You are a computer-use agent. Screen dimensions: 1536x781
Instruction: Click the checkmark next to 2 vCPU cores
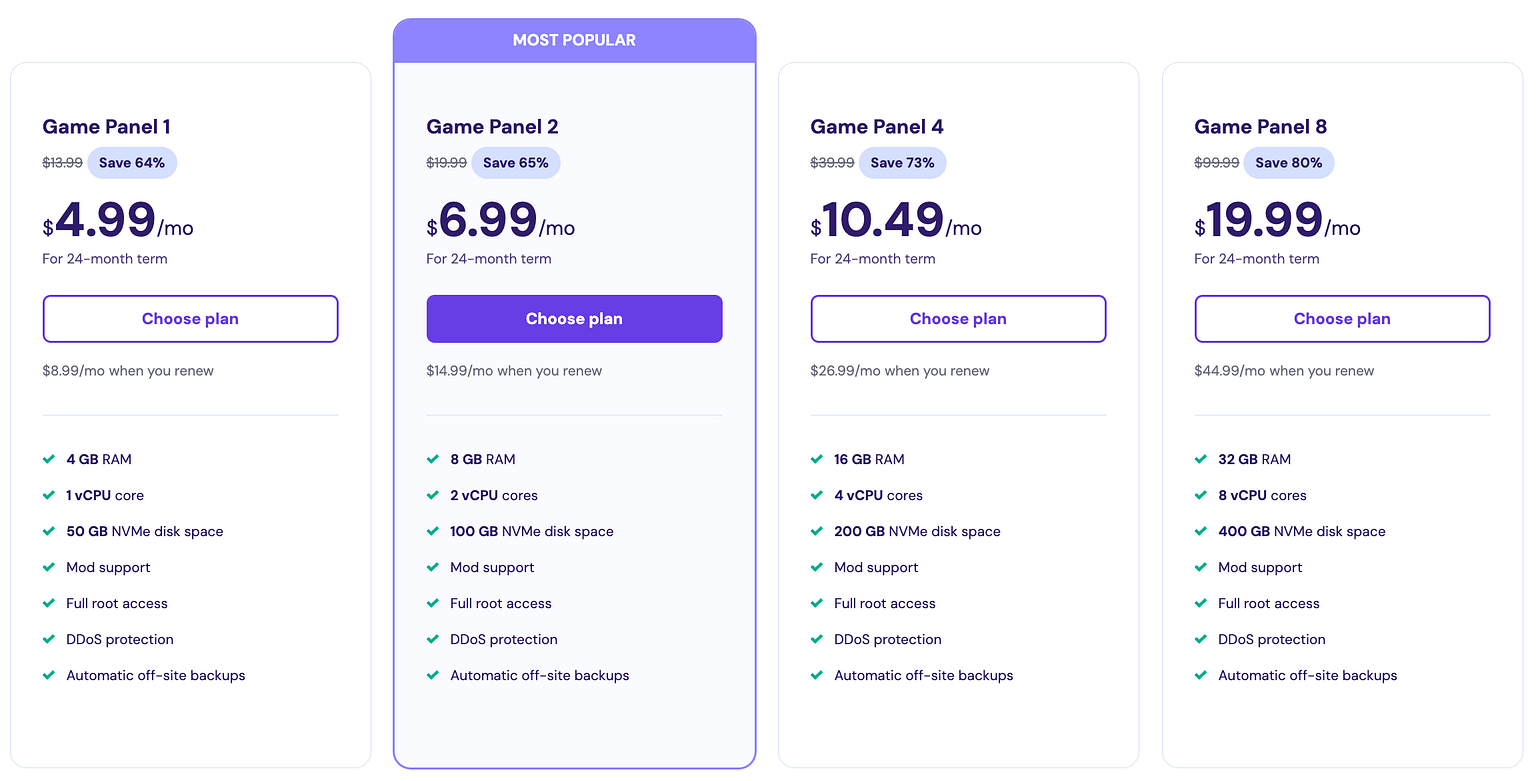coord(432,495)
